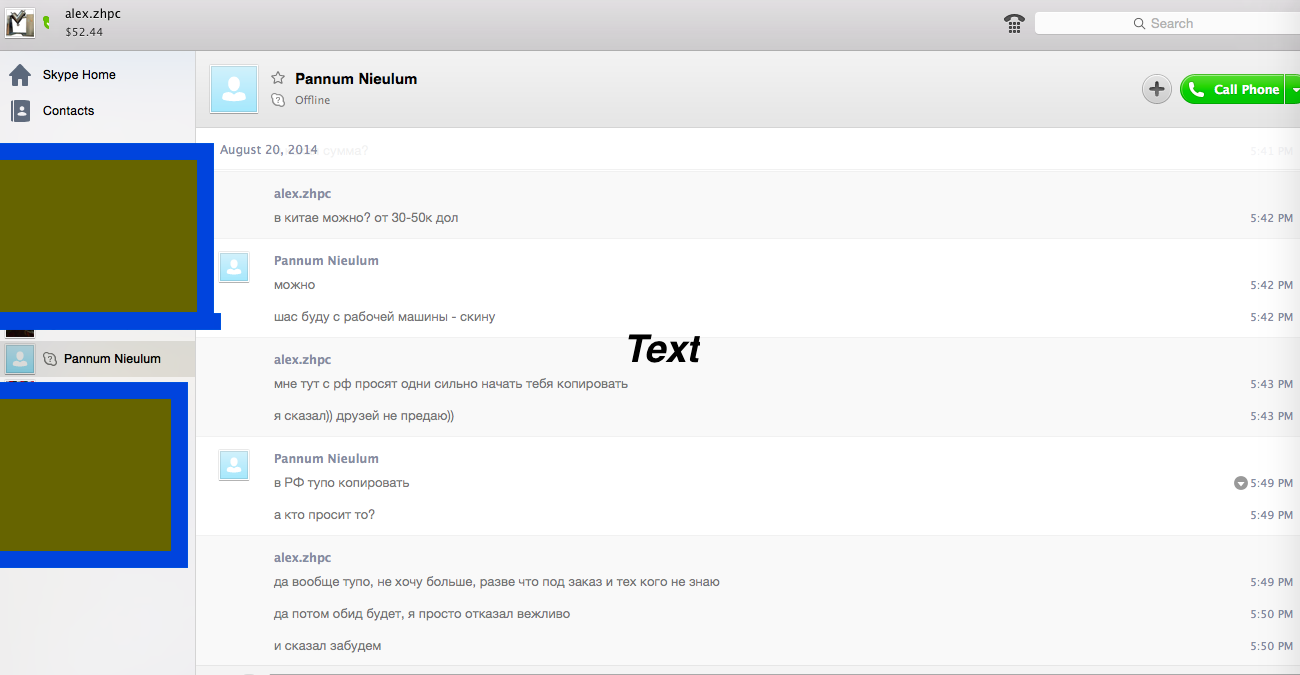Image resolution: width=1300 pixels, height=675 pixels.
Task: Click the Skype Home house icon
Action: click(x=20, y=75)
